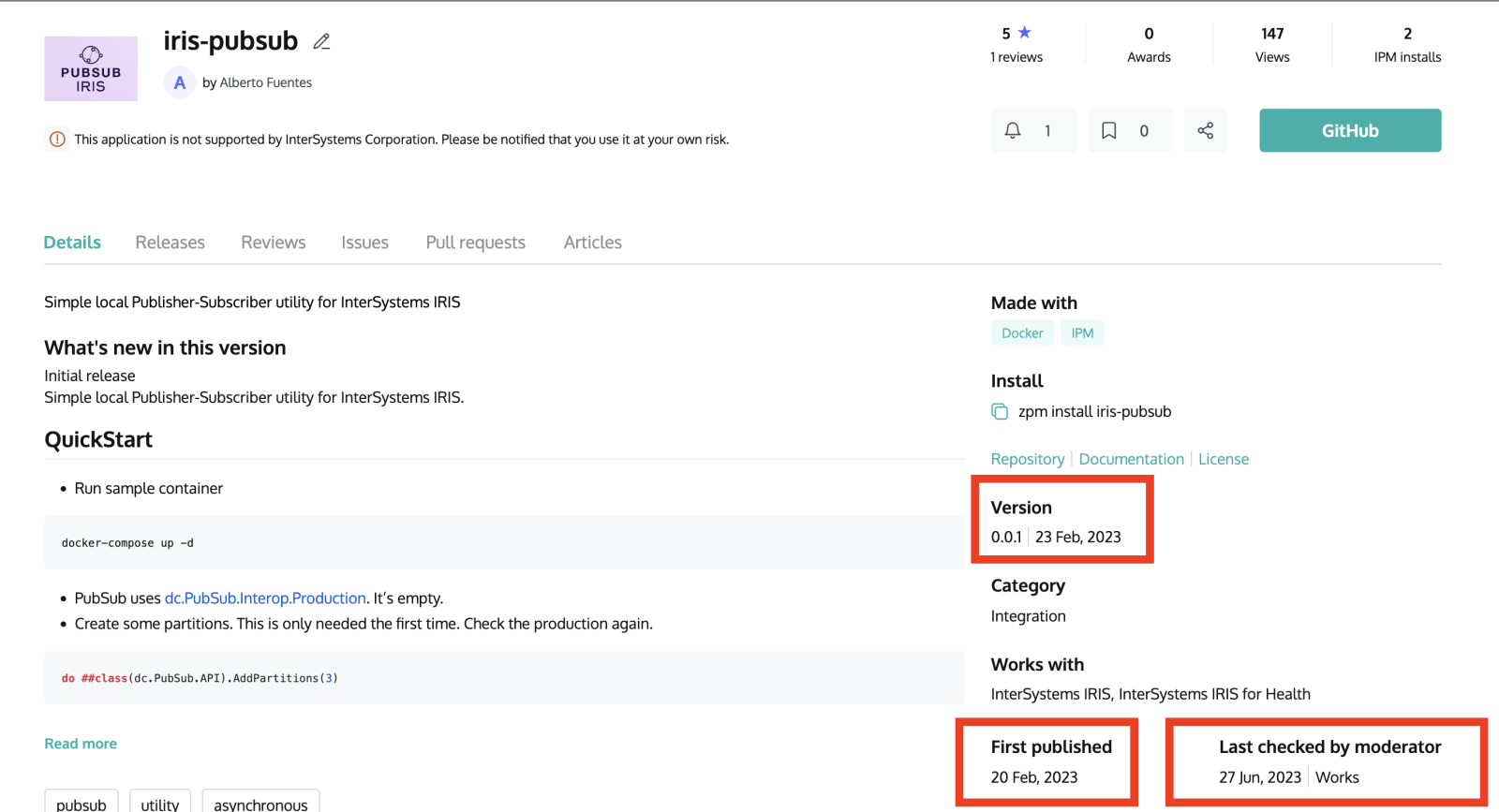
Task: Click the bell follow button
Action: coord(1032,130)
